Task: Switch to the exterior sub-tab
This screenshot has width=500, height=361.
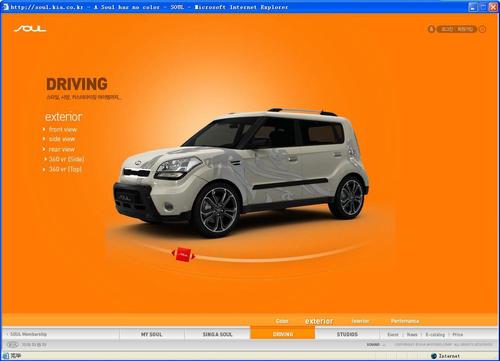Action: coord(319,321)
